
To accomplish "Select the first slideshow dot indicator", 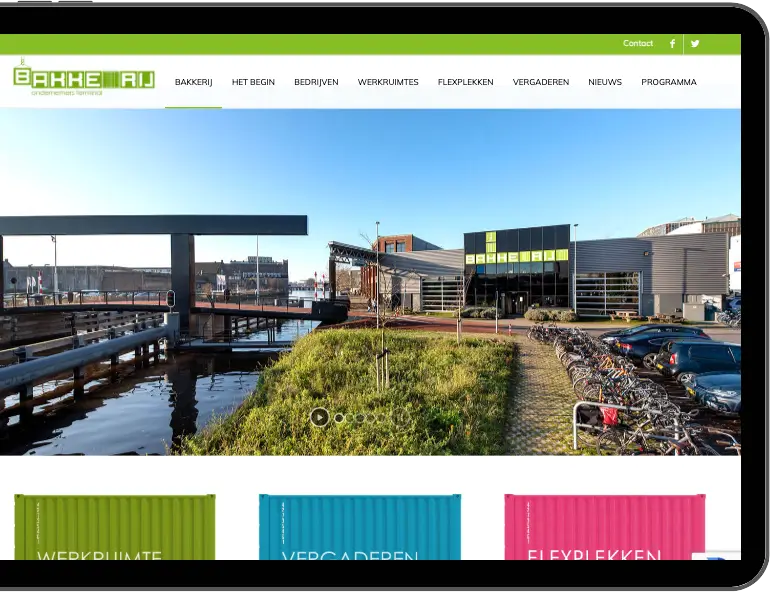I will (x=340, y=418).
